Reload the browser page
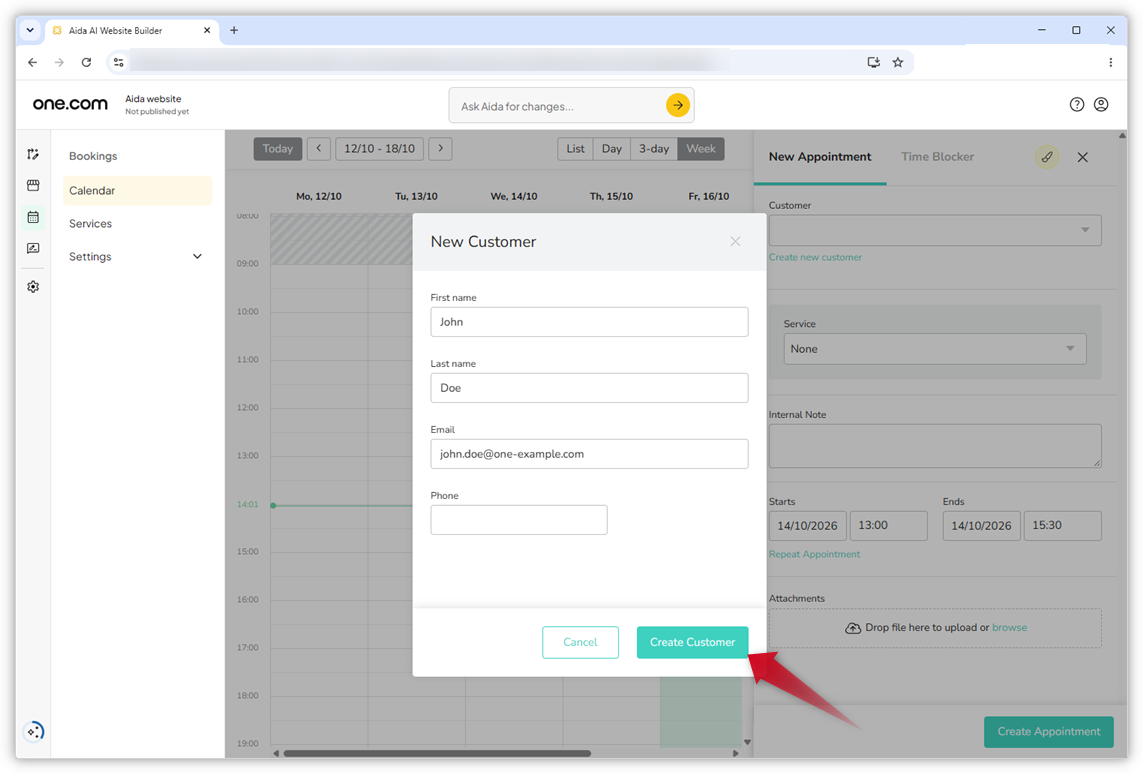This screenshot has width=1143, height=774. 86,62
